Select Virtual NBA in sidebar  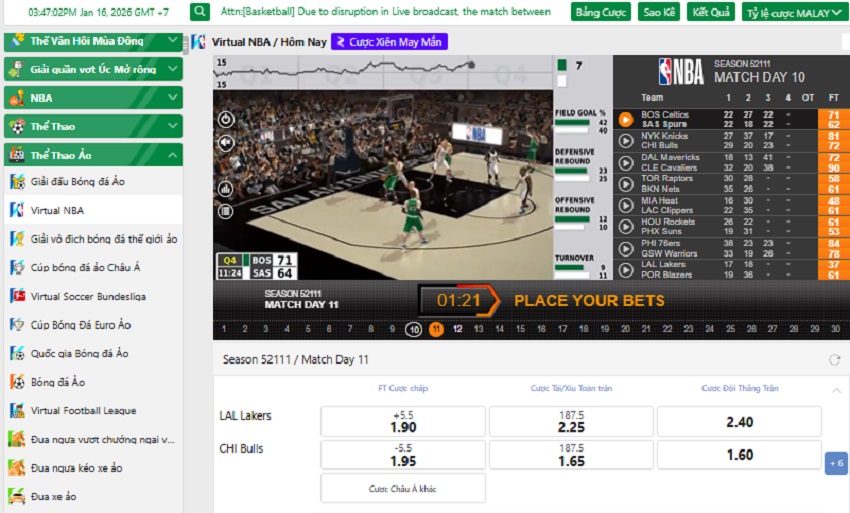tap(93, 210)
